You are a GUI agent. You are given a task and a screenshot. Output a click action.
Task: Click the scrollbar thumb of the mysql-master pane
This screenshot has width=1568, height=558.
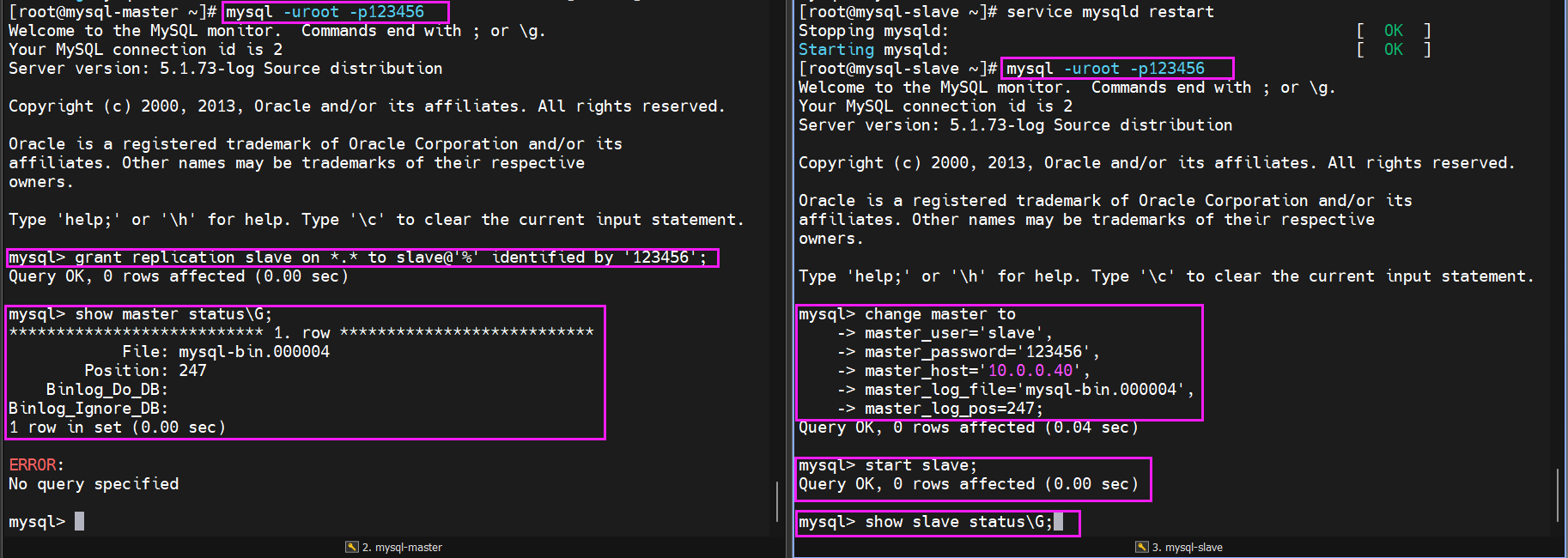778,501
